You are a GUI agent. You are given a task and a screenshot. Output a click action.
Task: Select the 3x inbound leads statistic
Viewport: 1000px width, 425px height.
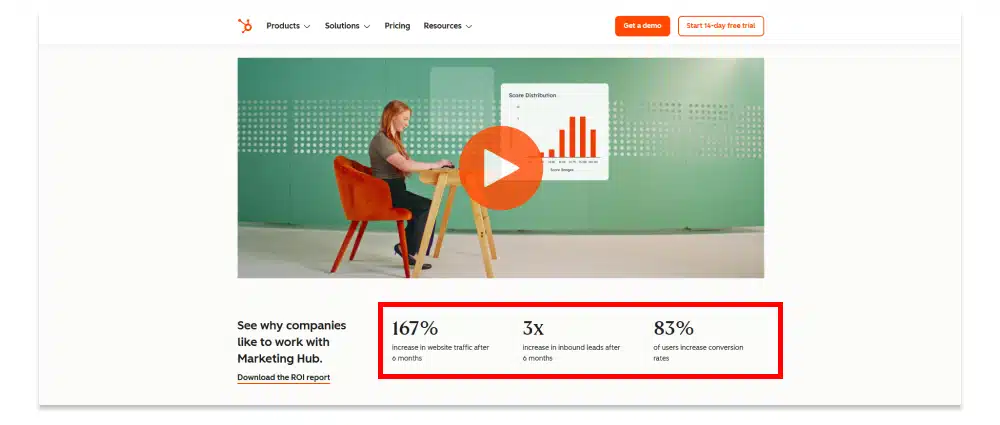(571, 341)
